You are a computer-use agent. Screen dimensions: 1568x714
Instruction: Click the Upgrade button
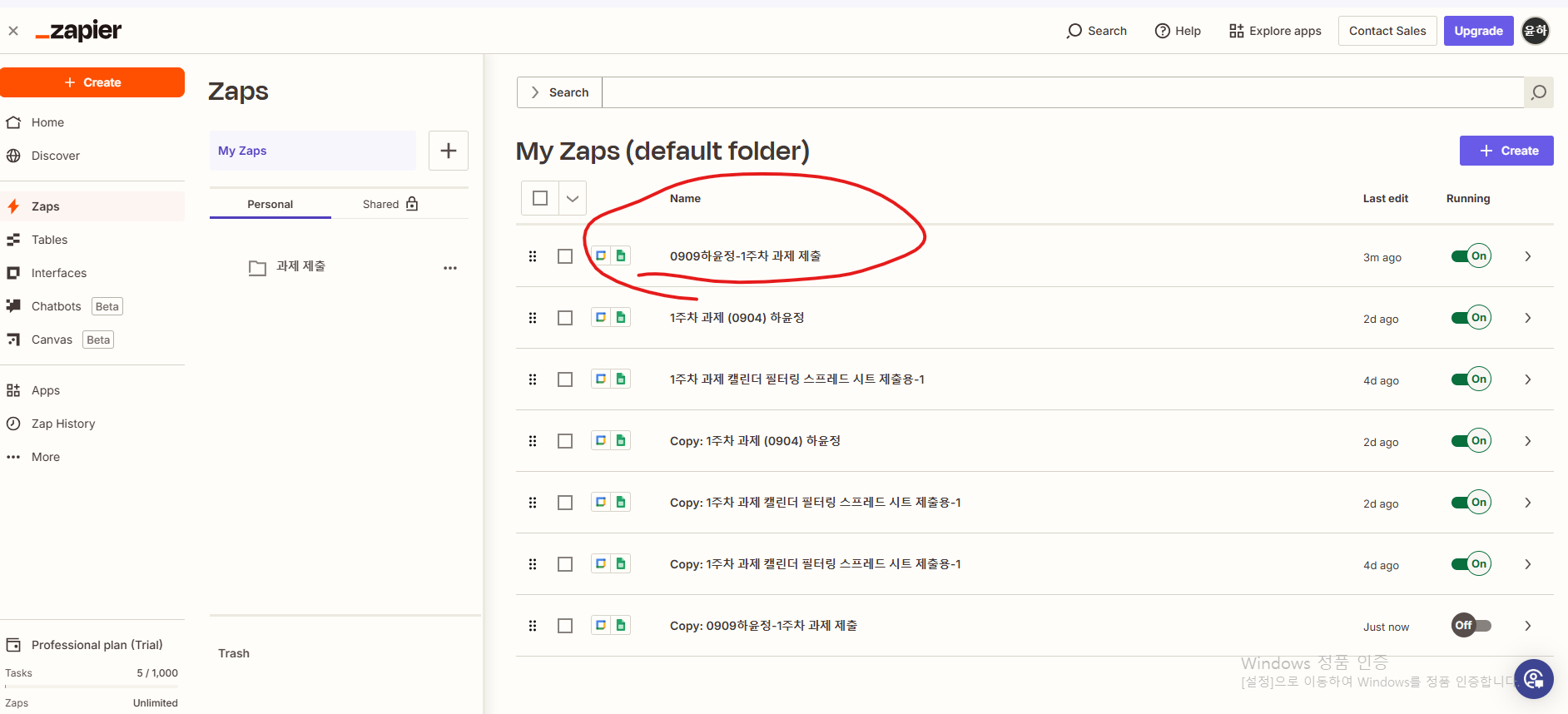(x=1478, y=31)
